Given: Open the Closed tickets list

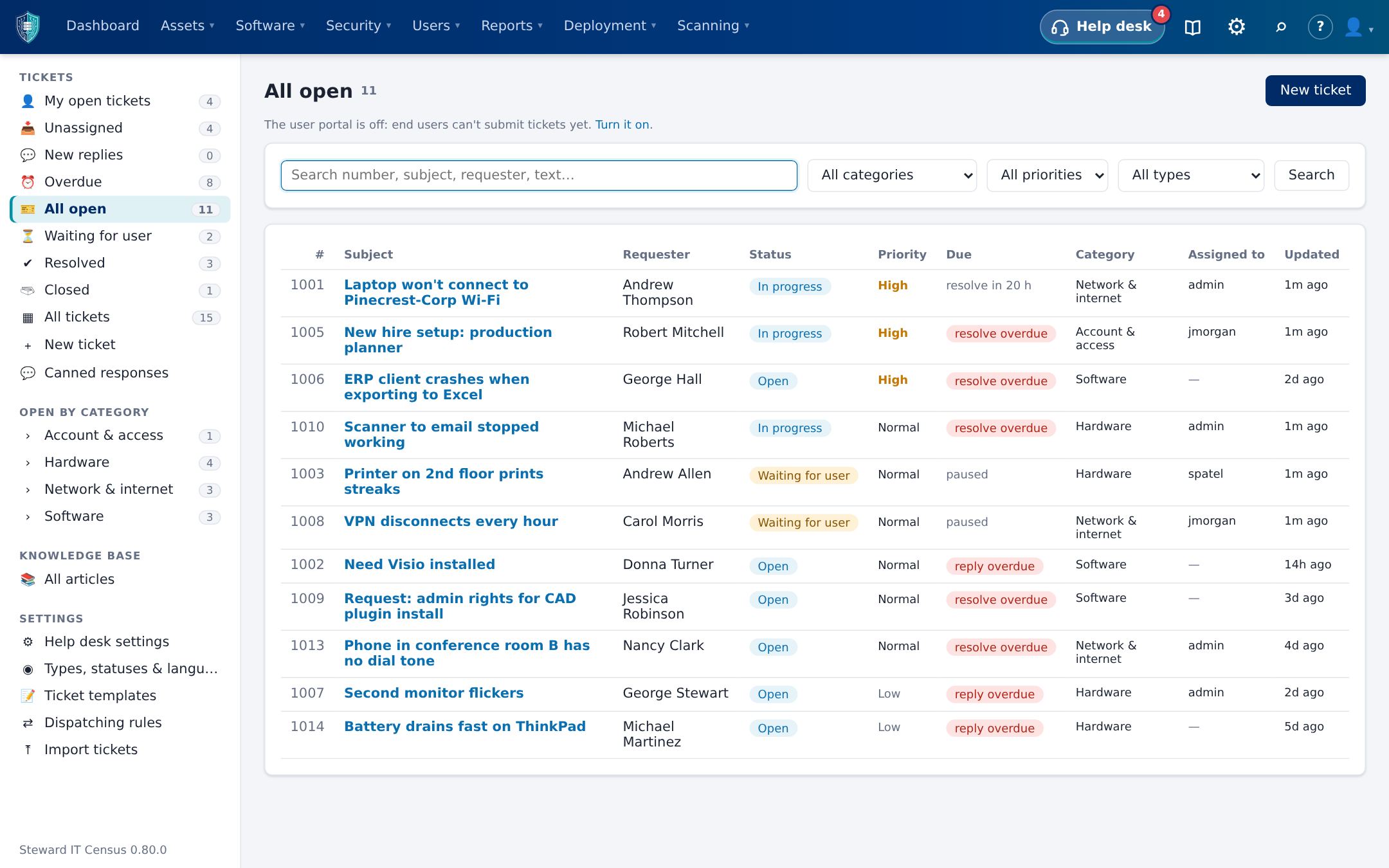Looking at the screenshot, I should tap(120, 290).
